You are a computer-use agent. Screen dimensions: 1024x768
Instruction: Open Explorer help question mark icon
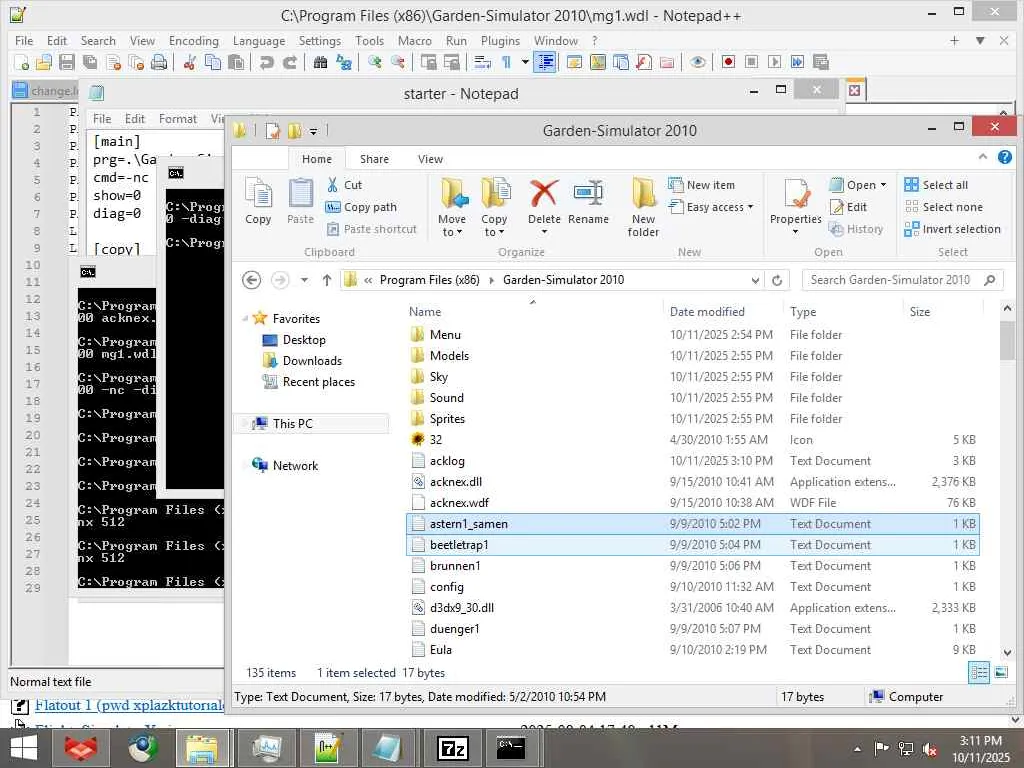(1005, 157)
